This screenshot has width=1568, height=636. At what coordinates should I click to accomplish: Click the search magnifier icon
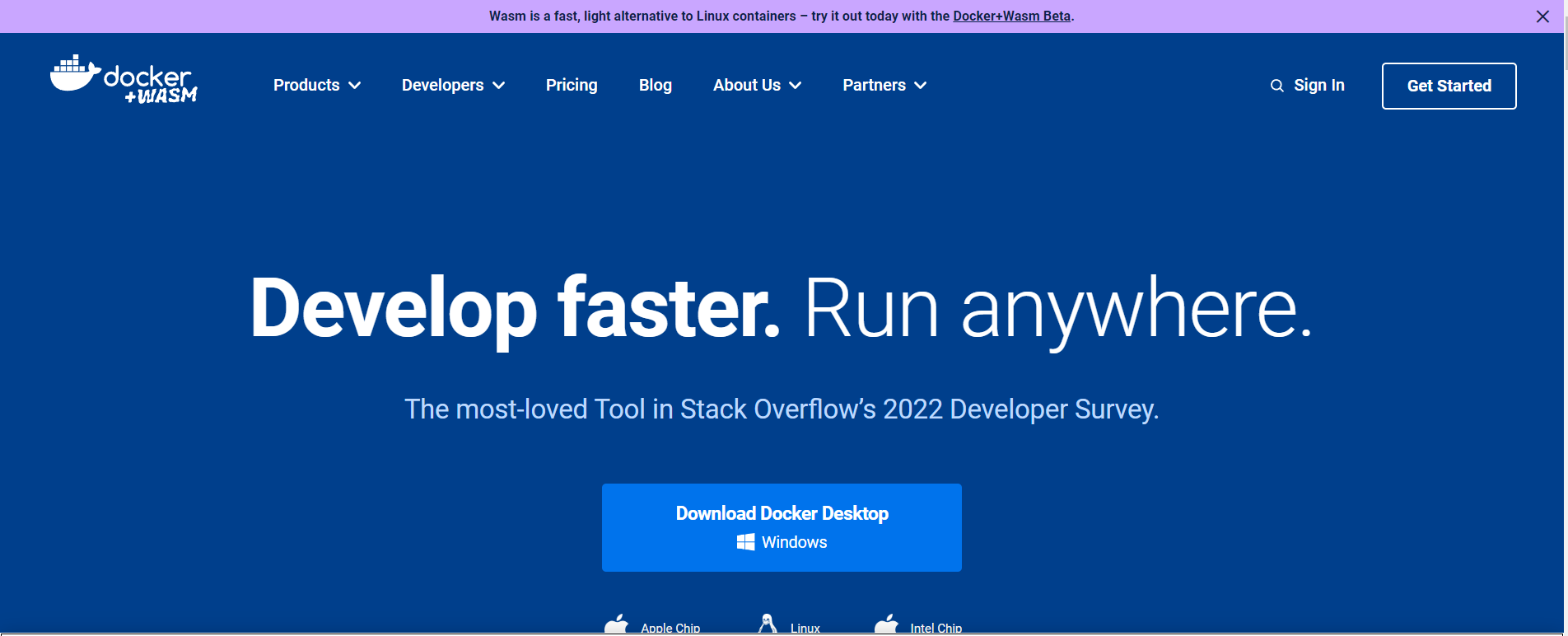1277,86
